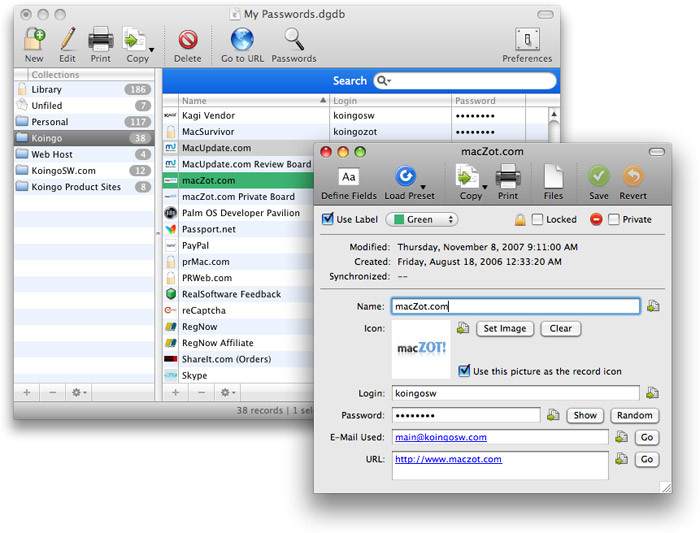Viewport: 700px width, 533px height.
Task: Click the macZOT! icon thumbnail
Action: 421,350
